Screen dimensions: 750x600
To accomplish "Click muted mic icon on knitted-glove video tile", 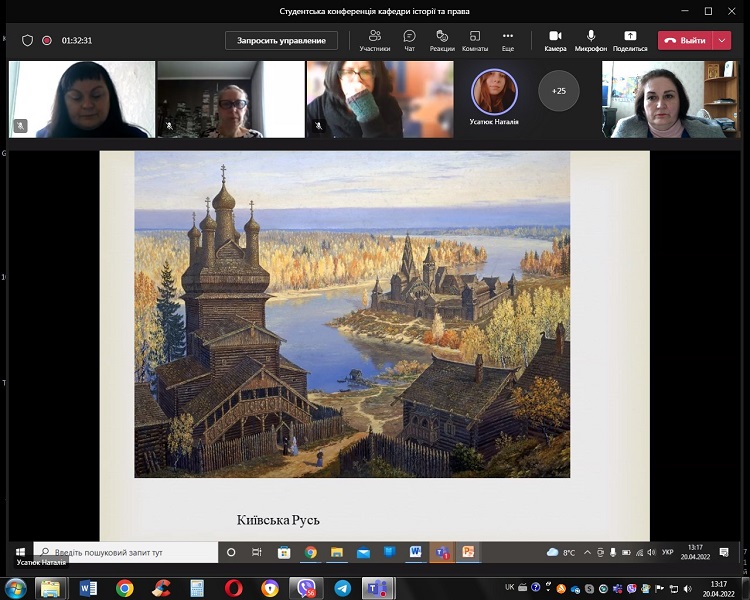I will pos(319,126).
